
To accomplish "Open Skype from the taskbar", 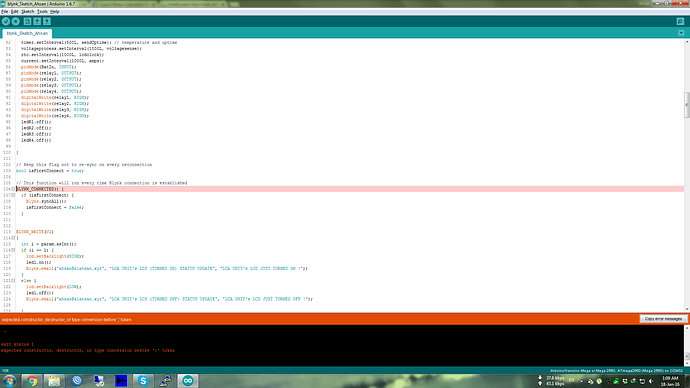I will pos(143,381).
